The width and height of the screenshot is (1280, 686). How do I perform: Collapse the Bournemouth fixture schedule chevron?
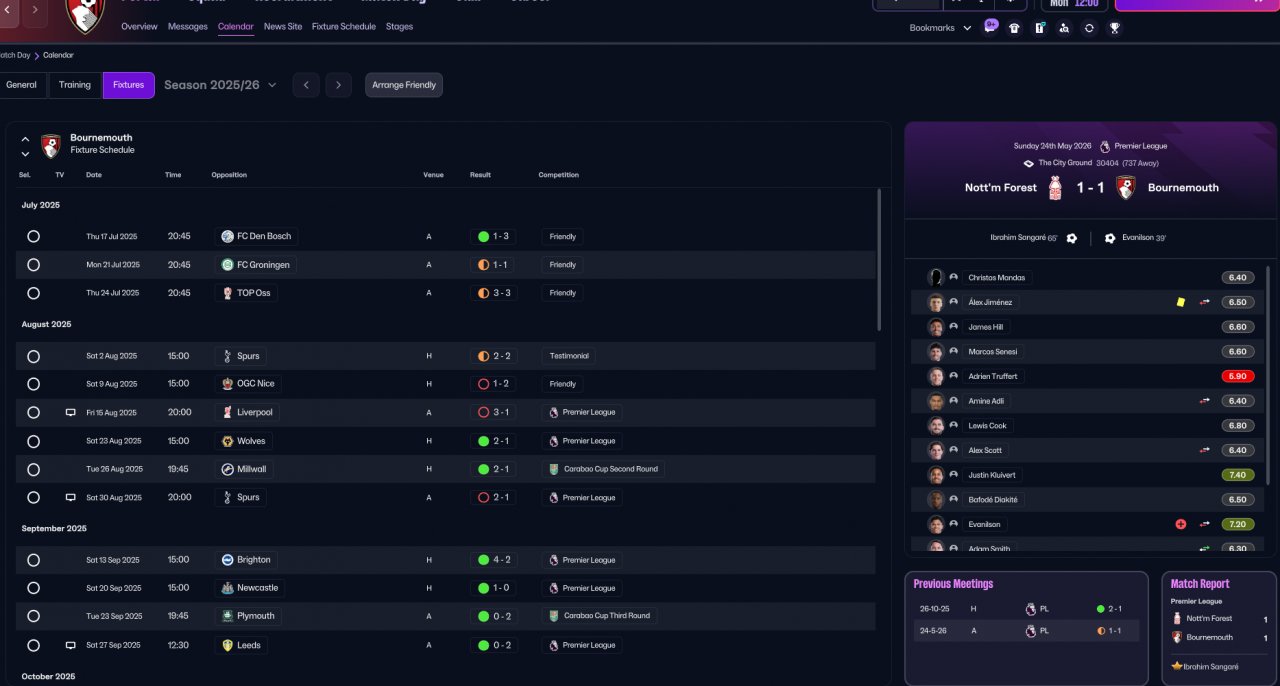coord(25,140)
